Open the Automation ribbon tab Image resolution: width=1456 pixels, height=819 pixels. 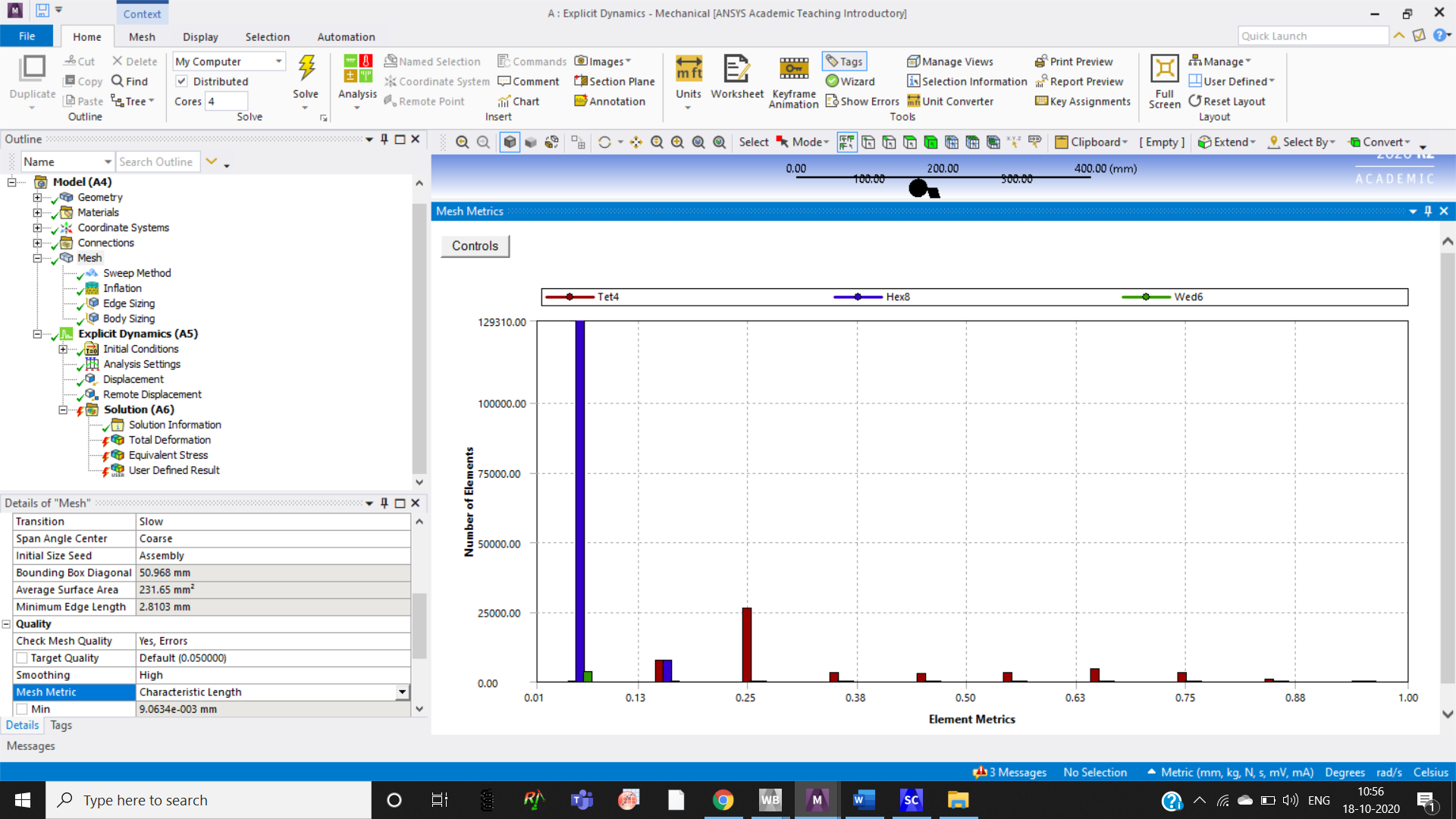click(x=346, y=36)
